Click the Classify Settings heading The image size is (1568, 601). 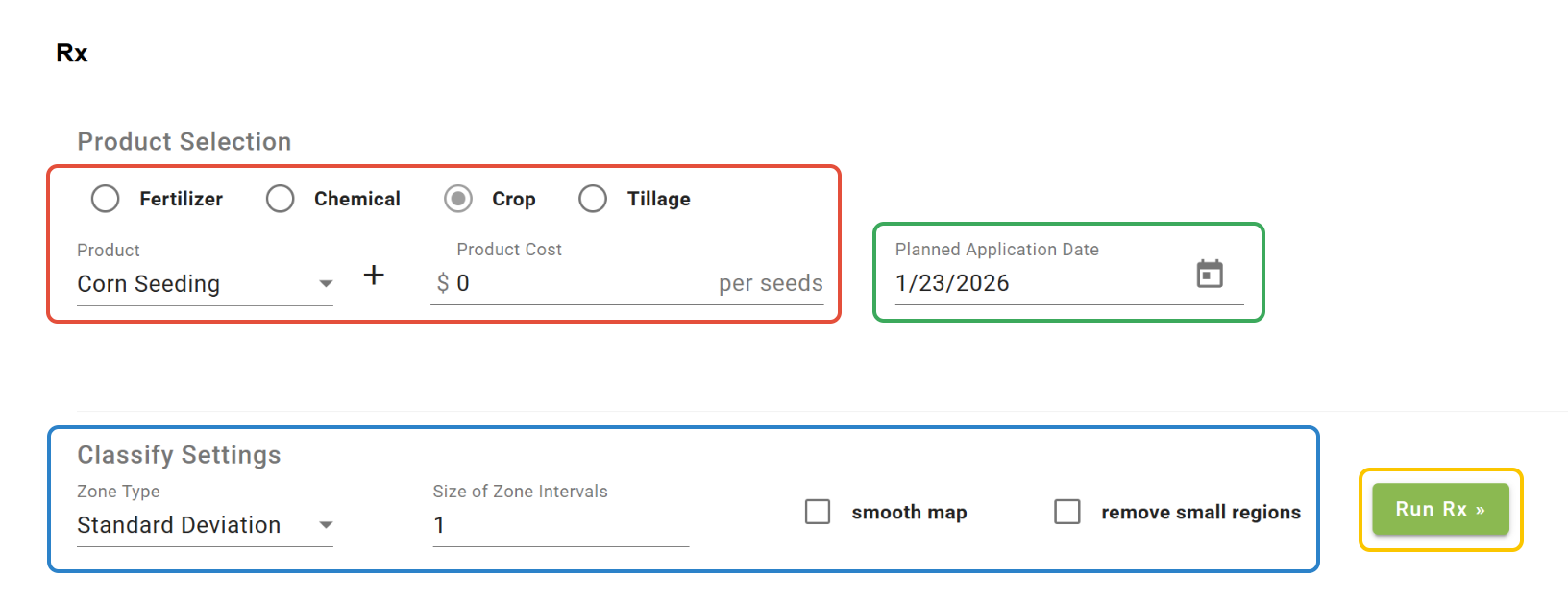pyautogui.click(x=179, y=455)
